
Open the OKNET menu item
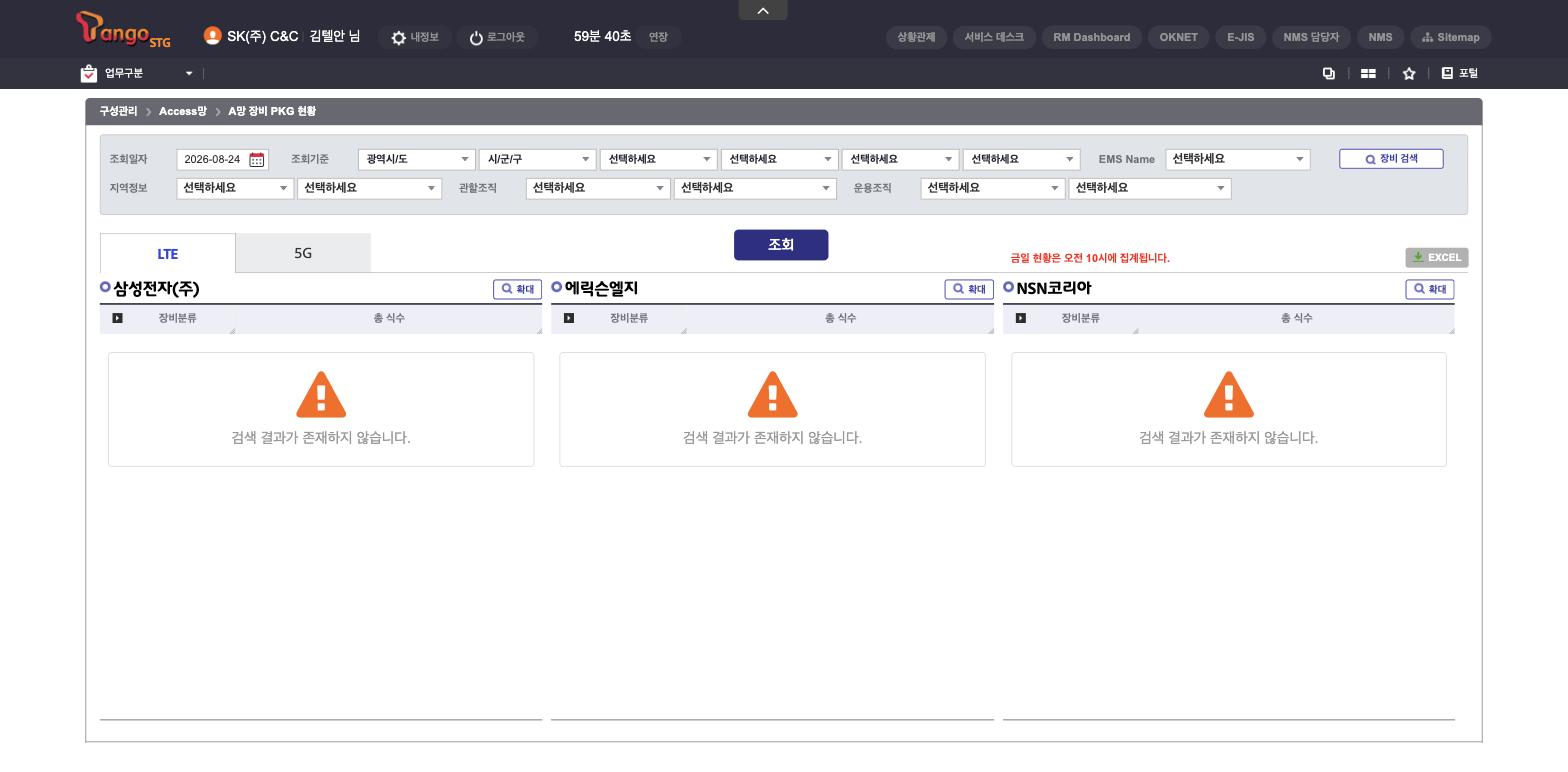tap(1179, 37)
